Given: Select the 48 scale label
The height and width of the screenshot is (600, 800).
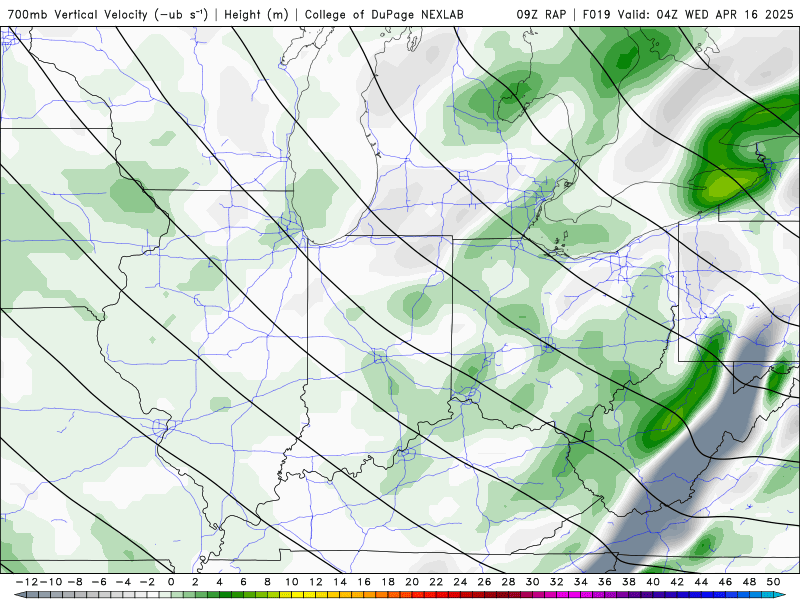Looking at the screenshot, I should pyautogui.click(x=749, y=582).
